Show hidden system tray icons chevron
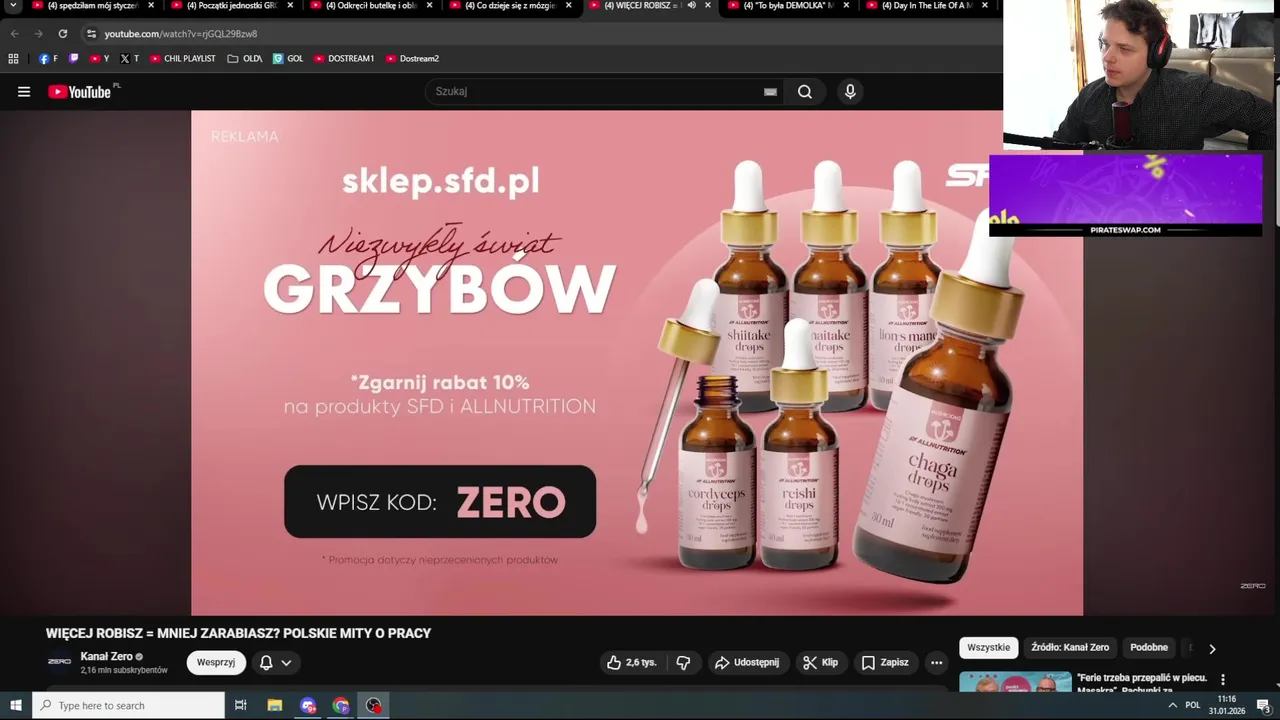Screen dimensions: 1280x720 click(x=1173, y=706)
